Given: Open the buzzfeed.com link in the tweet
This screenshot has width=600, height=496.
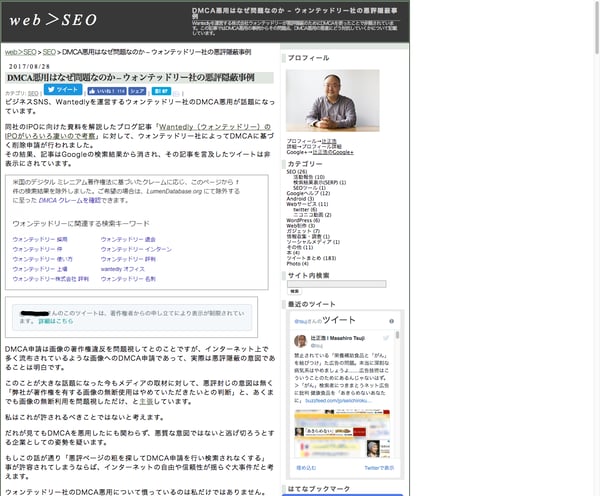Looking at the screenshot, I should tap(339, 401).
